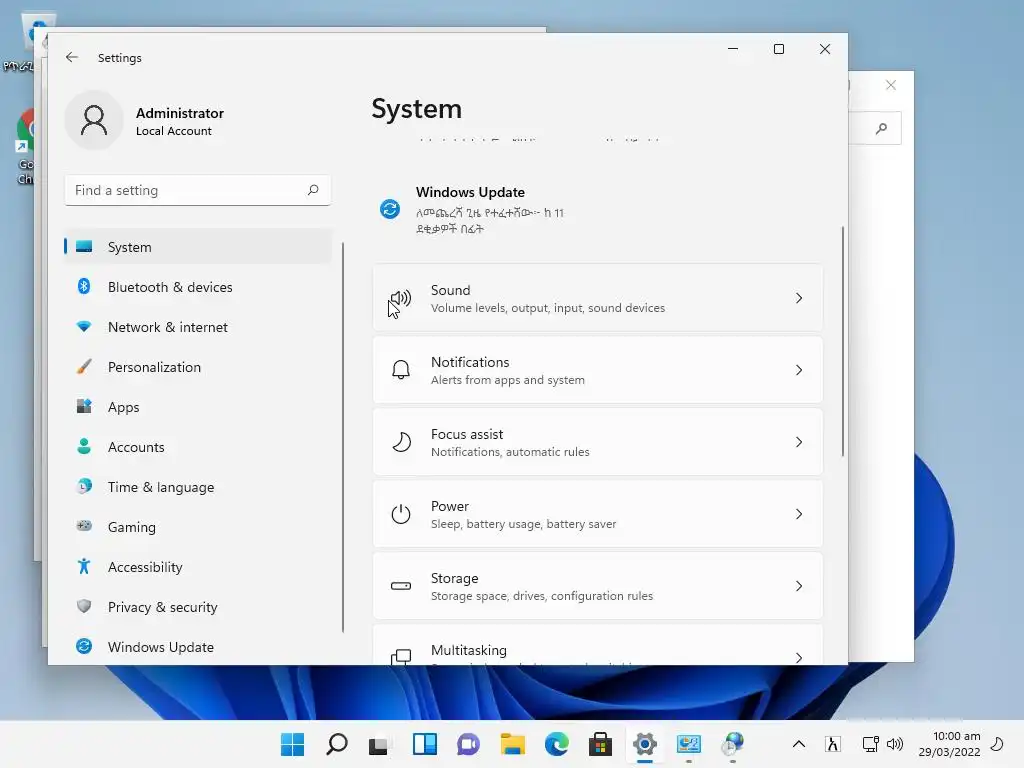Expand Multitasking via its chevron

pos(799,657)
